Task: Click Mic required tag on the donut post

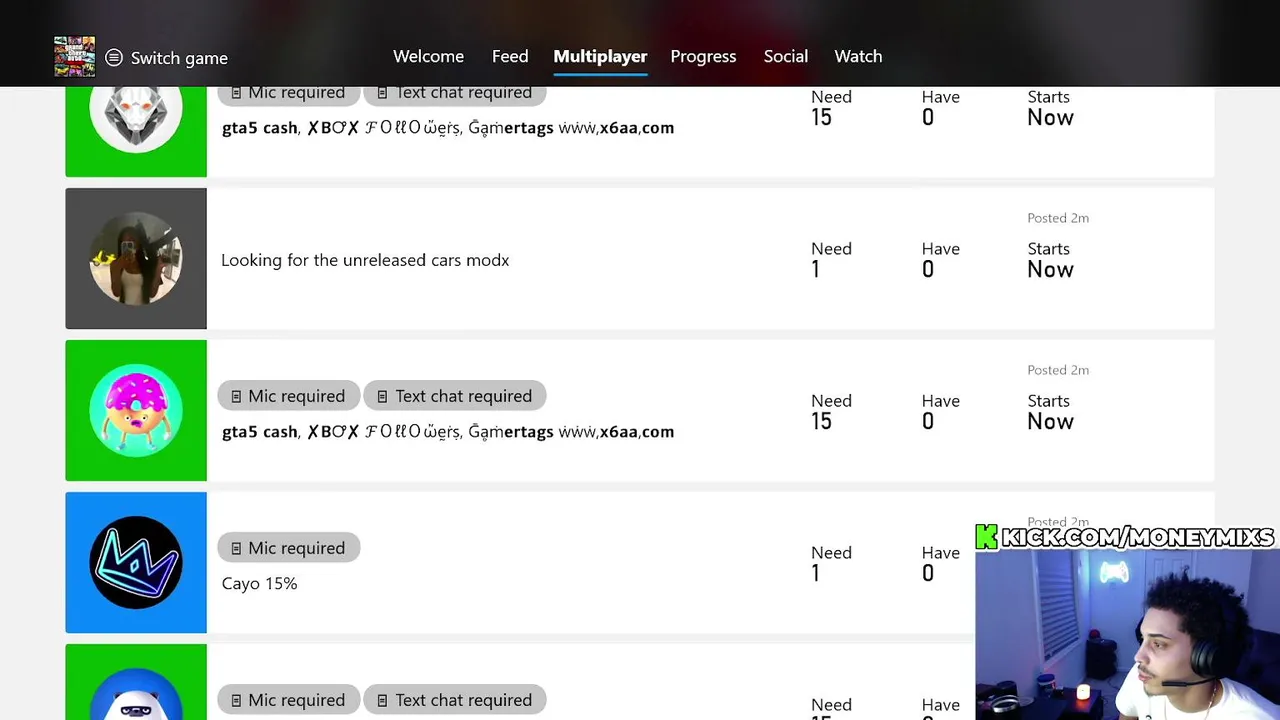Action: 288,396
